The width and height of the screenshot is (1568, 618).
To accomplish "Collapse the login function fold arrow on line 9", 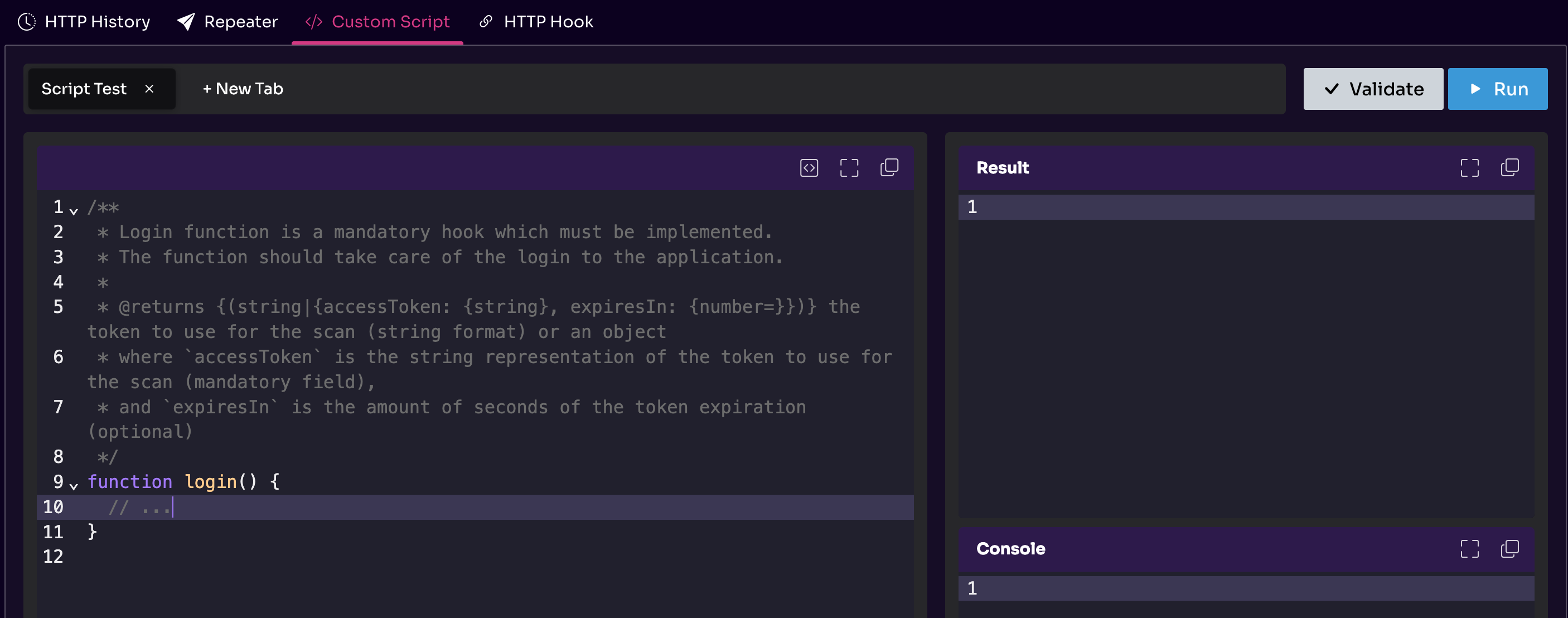I will pyautogui.click(x=74, y=486).
